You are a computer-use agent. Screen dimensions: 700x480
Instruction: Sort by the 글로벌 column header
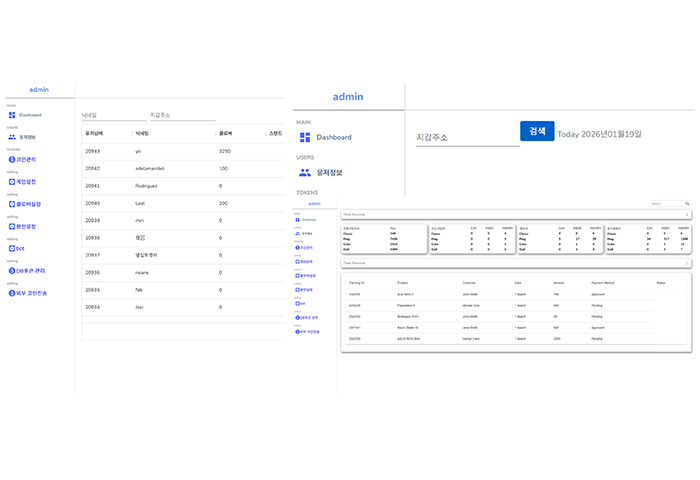pos(225,134)
